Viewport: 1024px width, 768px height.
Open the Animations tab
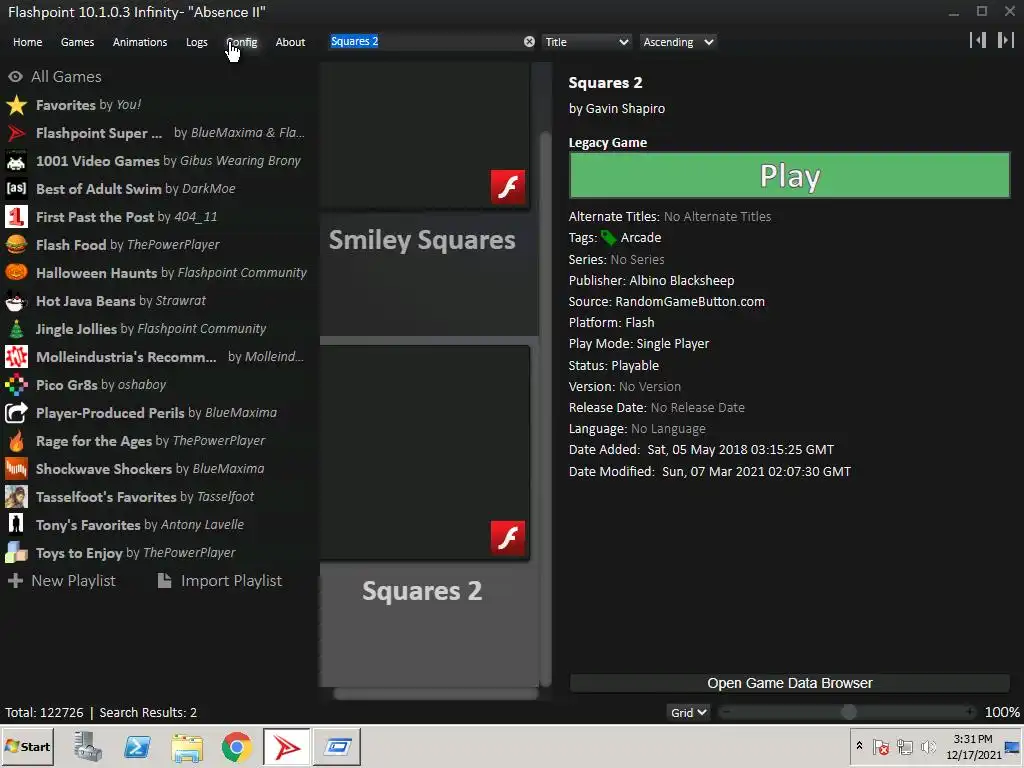coord(140,42)
